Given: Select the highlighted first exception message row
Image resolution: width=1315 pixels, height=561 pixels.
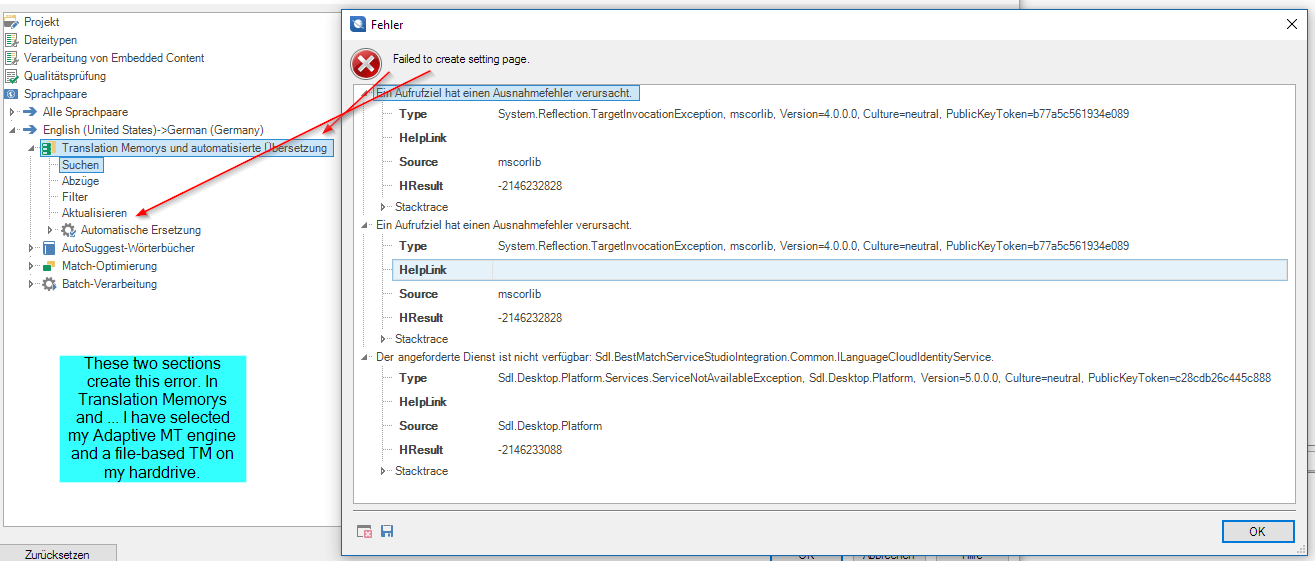Looking at the screenshot, I should pos(506,93).
